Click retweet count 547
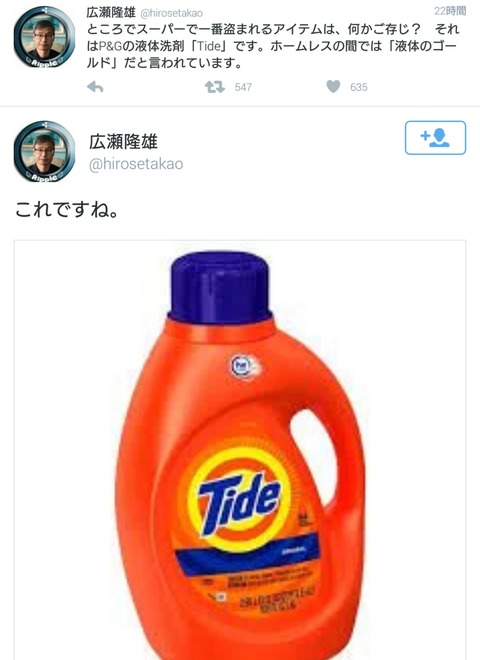Screen dimensions: 480x660 (x=243, y=87)
